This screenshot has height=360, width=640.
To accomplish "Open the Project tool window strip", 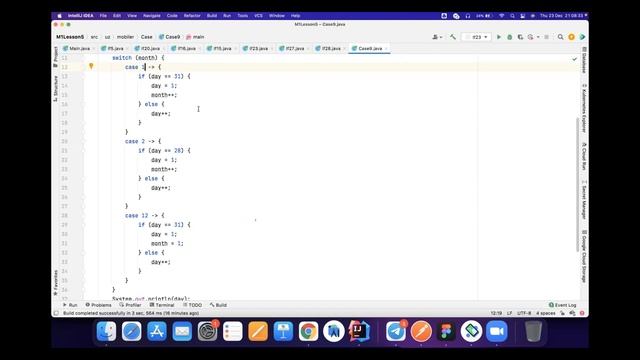I will click(56, 57).
